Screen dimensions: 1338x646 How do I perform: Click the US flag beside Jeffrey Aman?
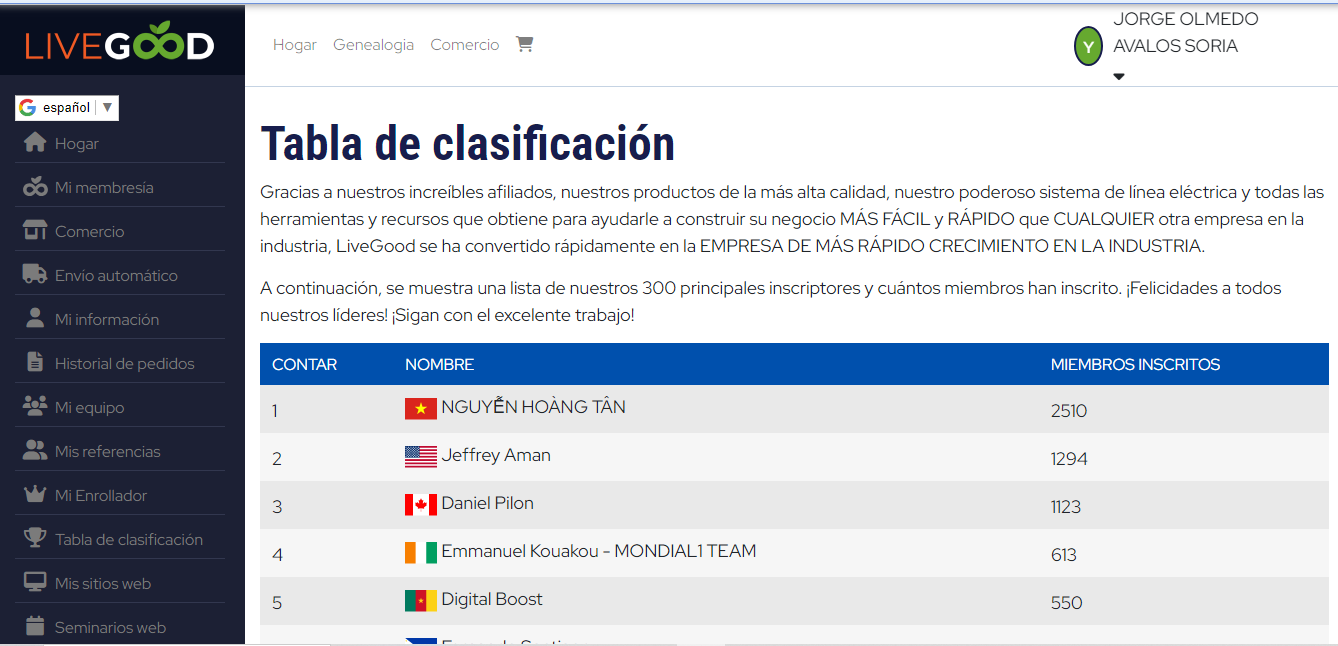pos(421,456)
